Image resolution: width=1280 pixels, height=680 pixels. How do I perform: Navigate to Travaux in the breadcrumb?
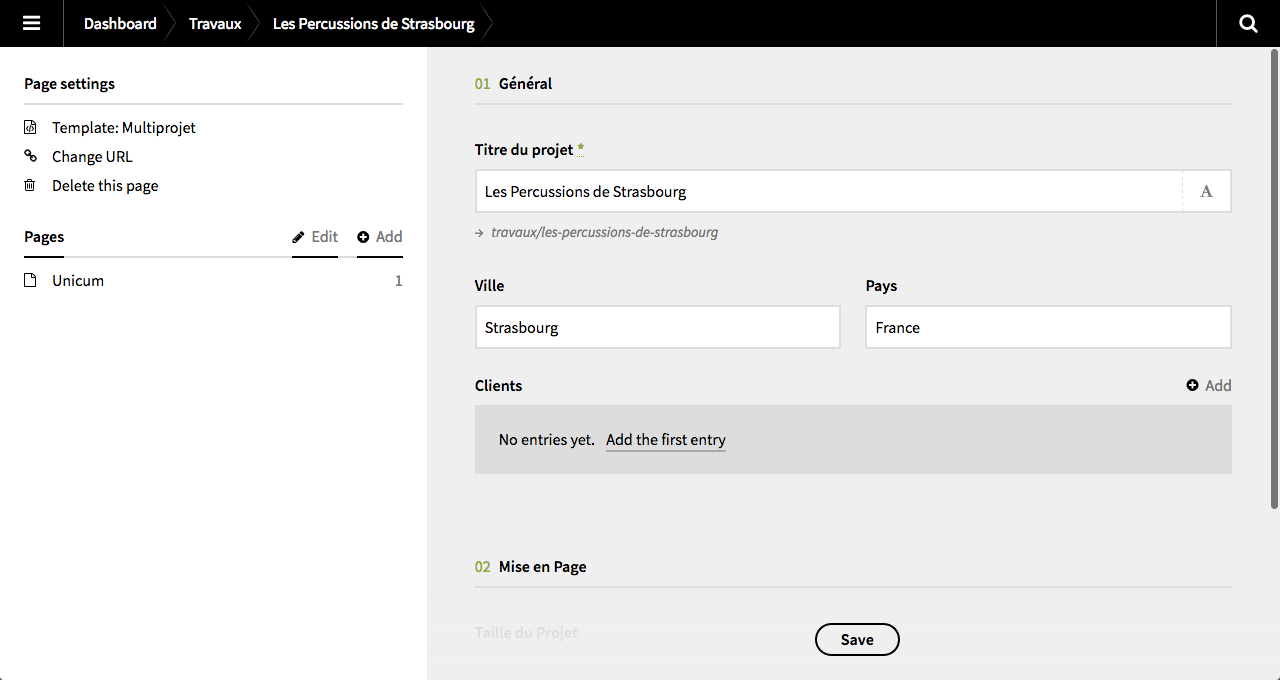(x=215, y=23)
